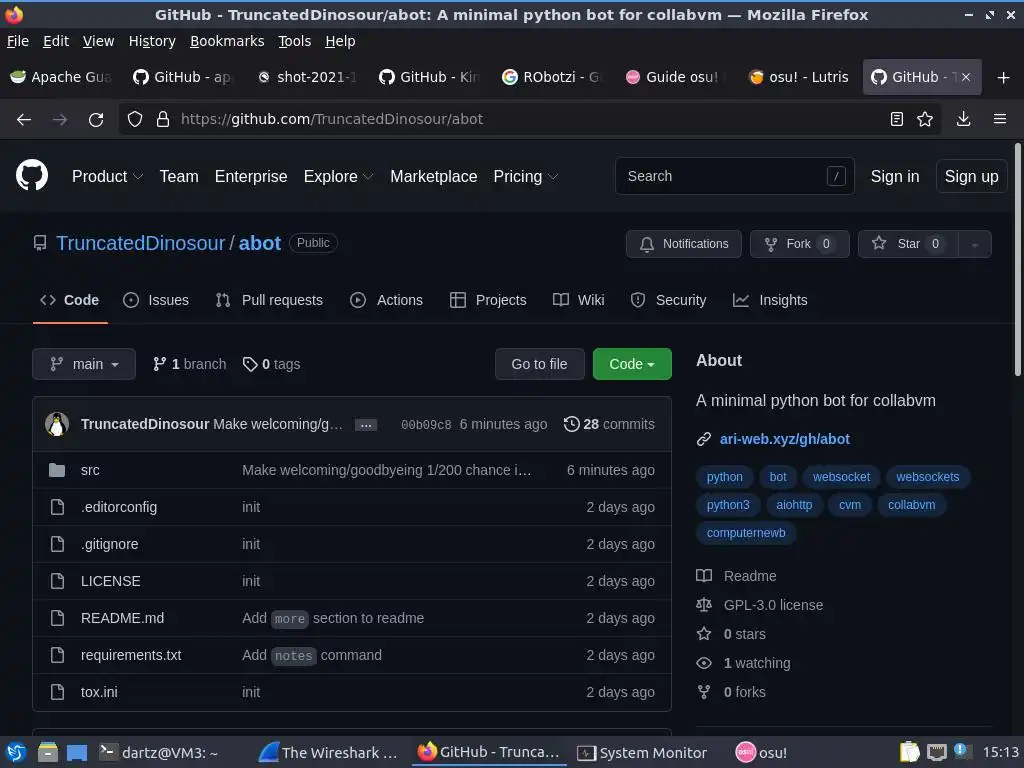Open the src folder
1024x768 pixels.
tap(90, 470)
